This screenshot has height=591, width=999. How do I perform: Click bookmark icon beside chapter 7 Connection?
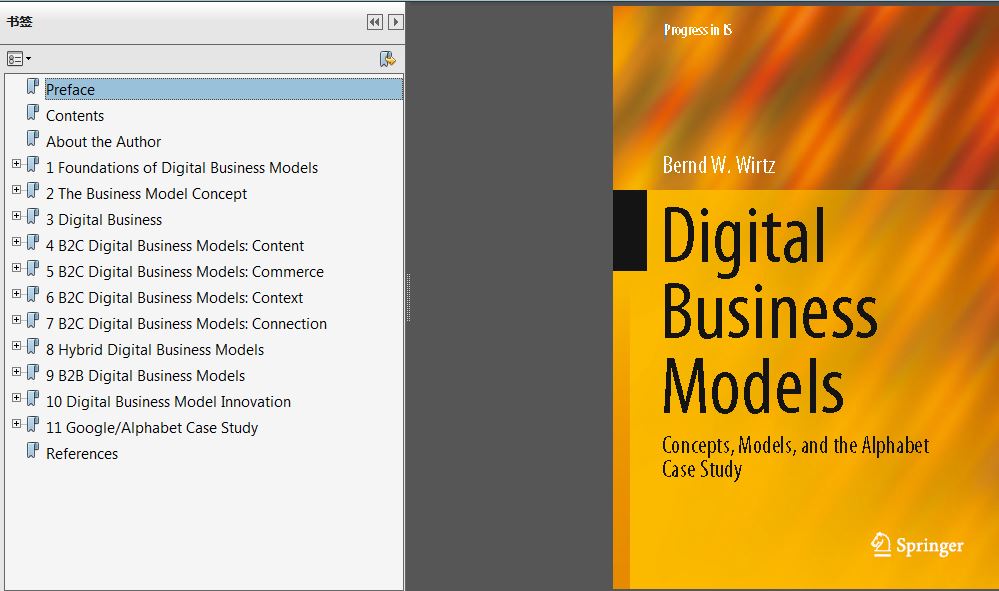(x=32, y=320)
